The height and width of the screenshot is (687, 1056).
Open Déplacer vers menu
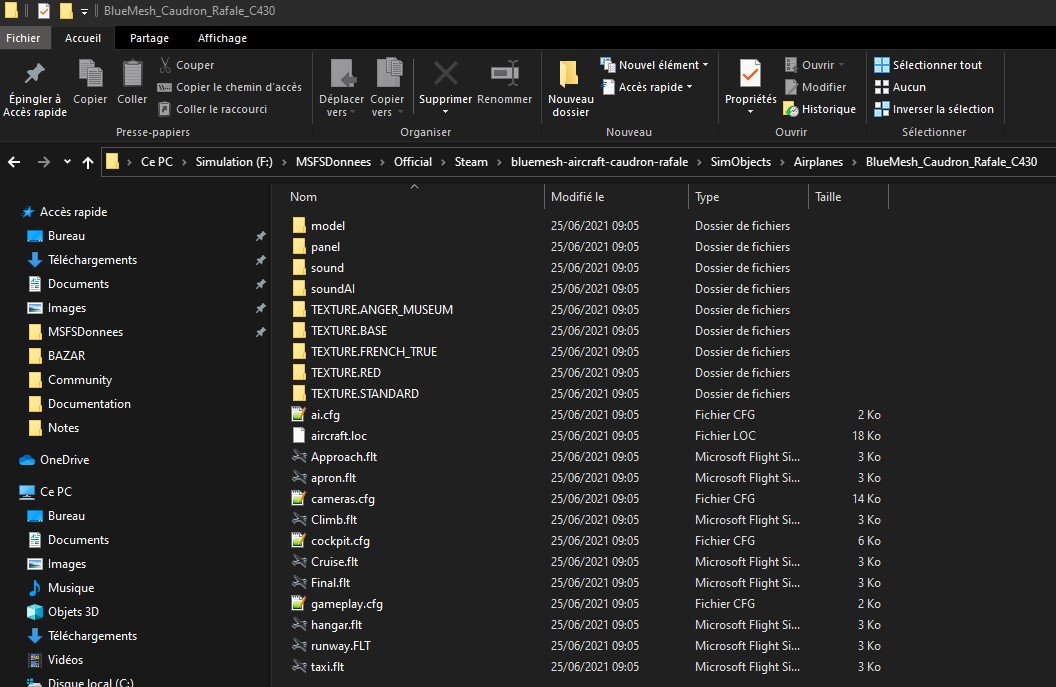pyautogui.click(x=341, y=88)
